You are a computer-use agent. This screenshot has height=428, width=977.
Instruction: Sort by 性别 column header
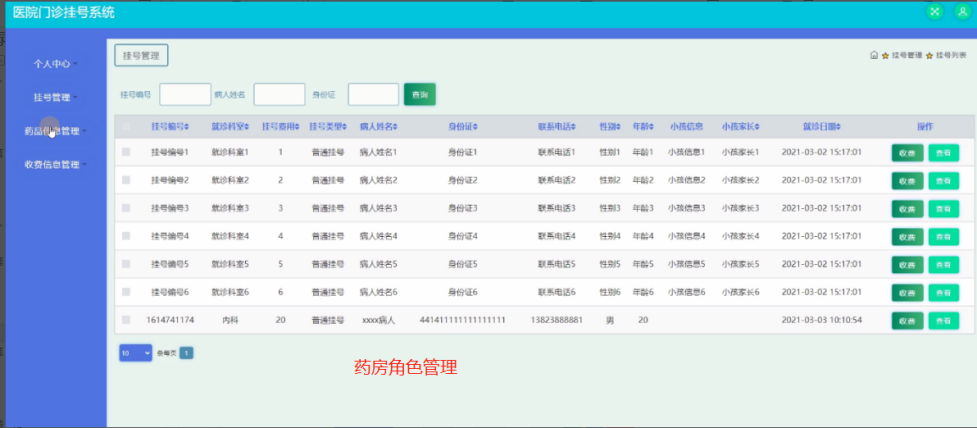coord(609,126)
